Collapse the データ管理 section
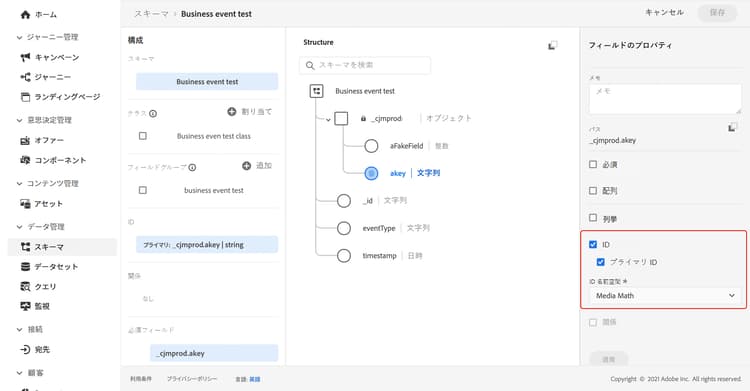Screen dimensions: 750x391 pos(19,227)
